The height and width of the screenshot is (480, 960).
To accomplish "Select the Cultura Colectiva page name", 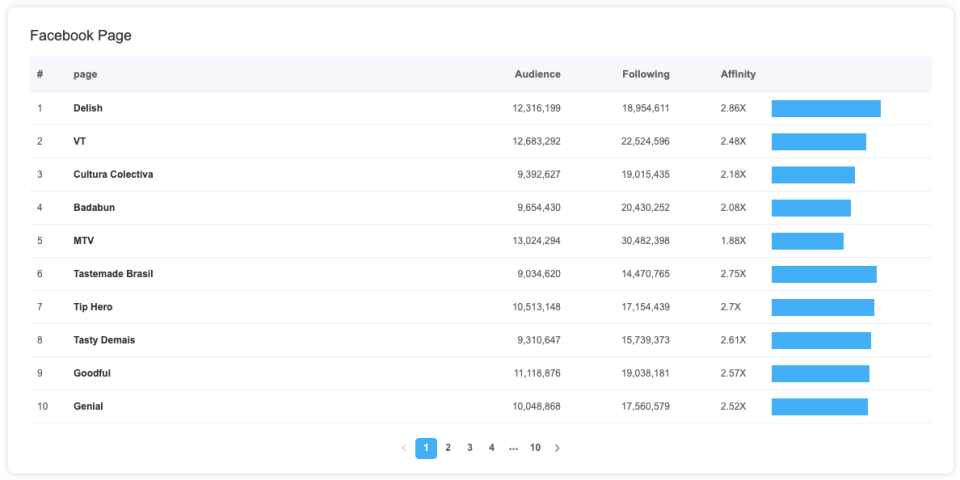I will (x=113, y=174).
